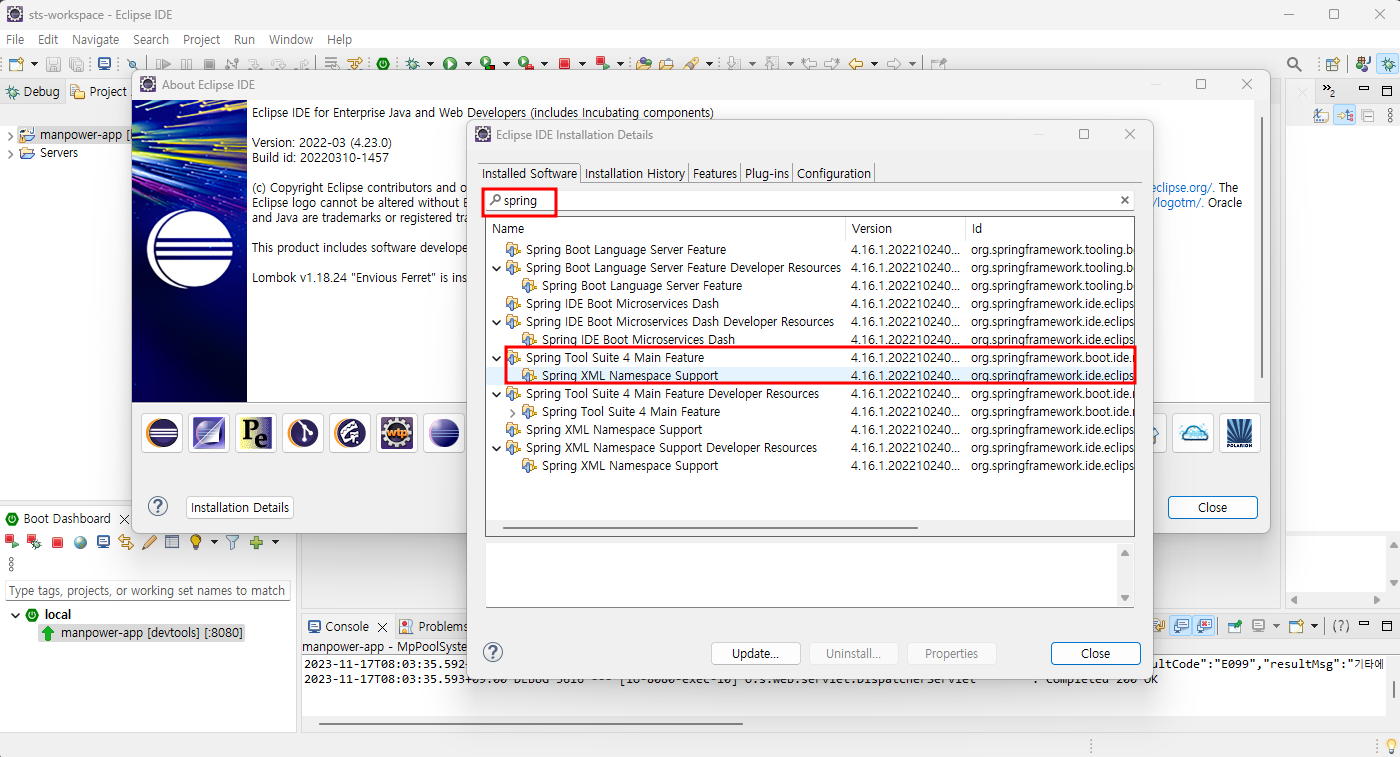This screenshot has height=757, width=1400.
Task: Select the Spring XML Namespace Support highlighted row
Action: [x=810, y=376]
